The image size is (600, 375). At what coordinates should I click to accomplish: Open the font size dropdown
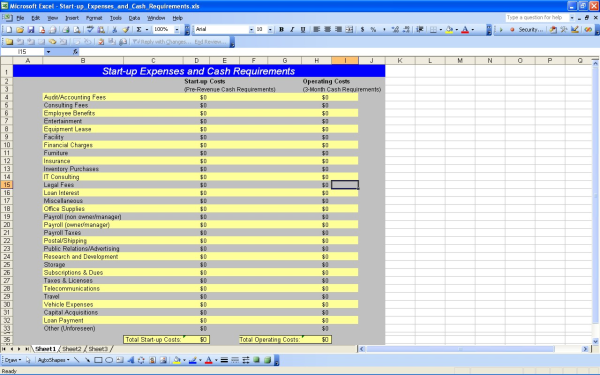click(x=270, y=29)
